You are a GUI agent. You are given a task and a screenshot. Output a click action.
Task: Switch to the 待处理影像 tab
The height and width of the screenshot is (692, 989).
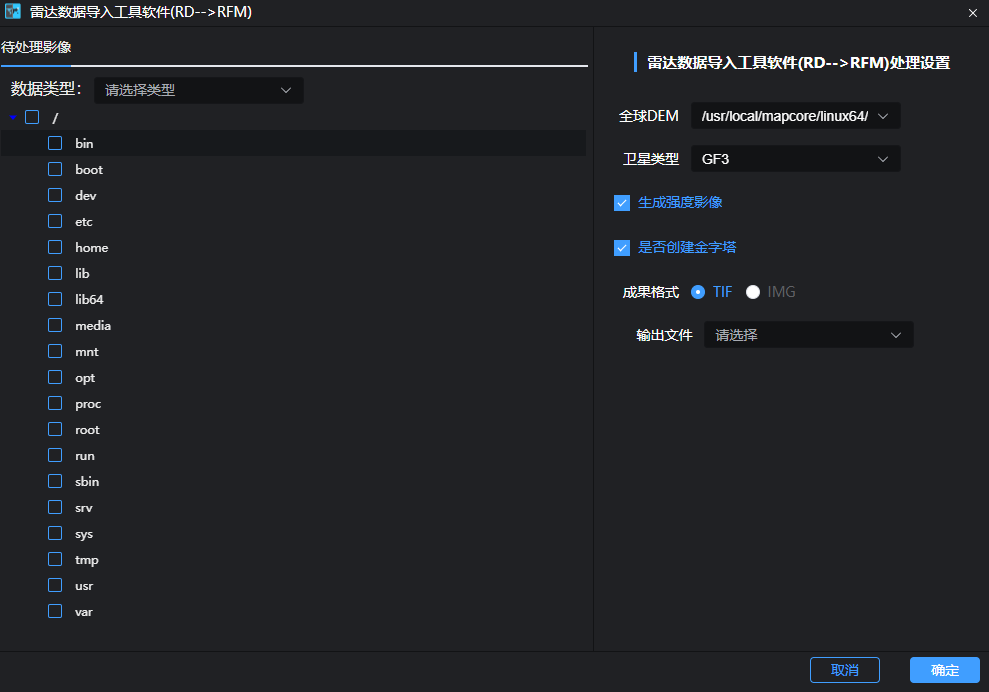(x=36, y=46)
